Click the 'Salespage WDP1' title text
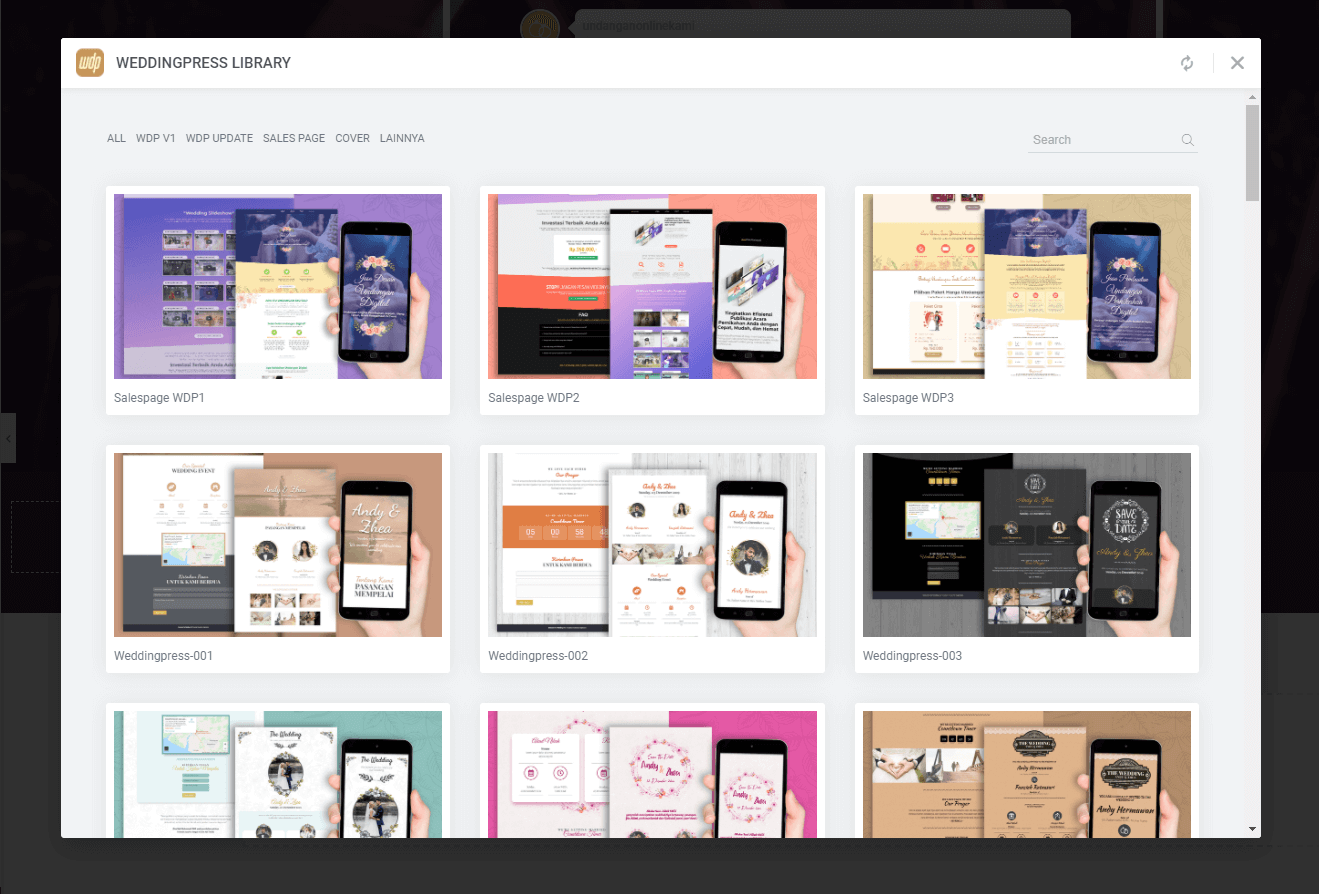 (x=159, y=398)
